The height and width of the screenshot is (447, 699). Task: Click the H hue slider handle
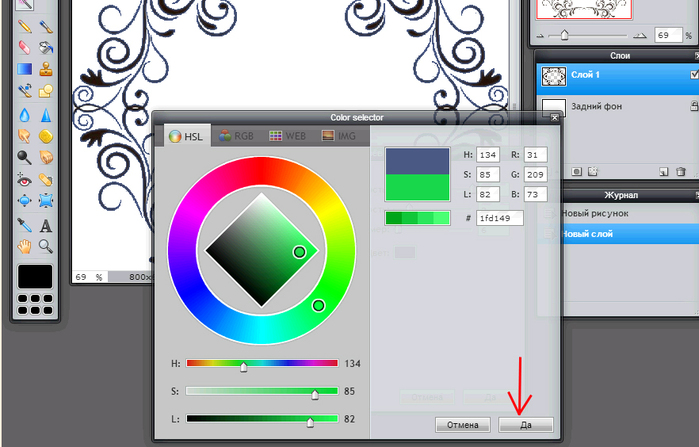(x=243, y=367)
